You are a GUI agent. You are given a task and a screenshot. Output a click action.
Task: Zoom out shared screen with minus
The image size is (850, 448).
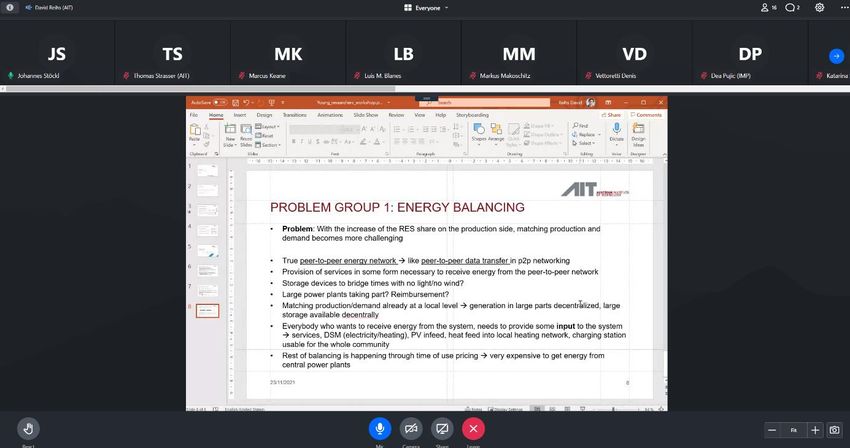[x=772, y=430]
